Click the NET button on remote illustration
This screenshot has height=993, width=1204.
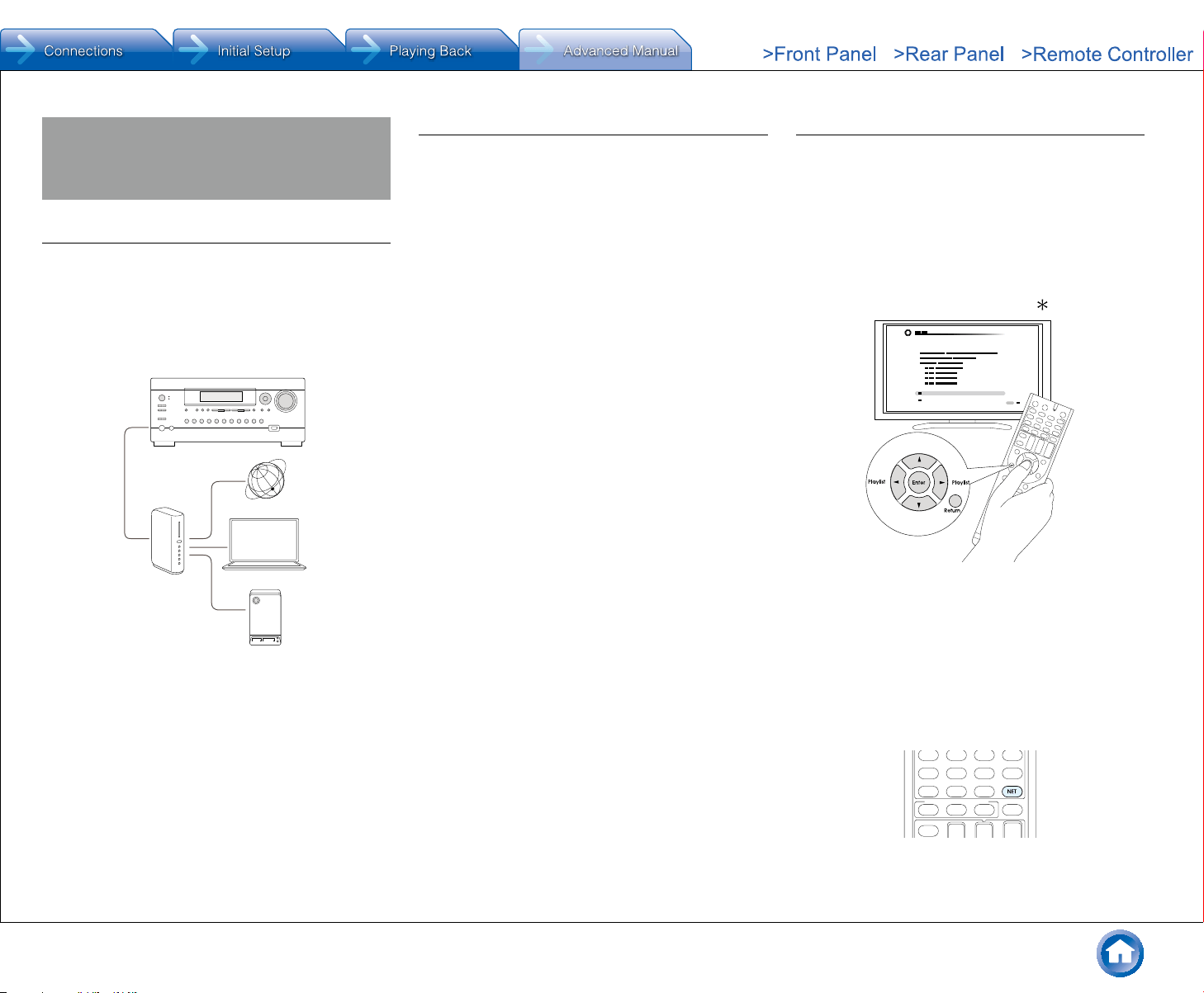pyautogui.click(x=1012, y=791)
